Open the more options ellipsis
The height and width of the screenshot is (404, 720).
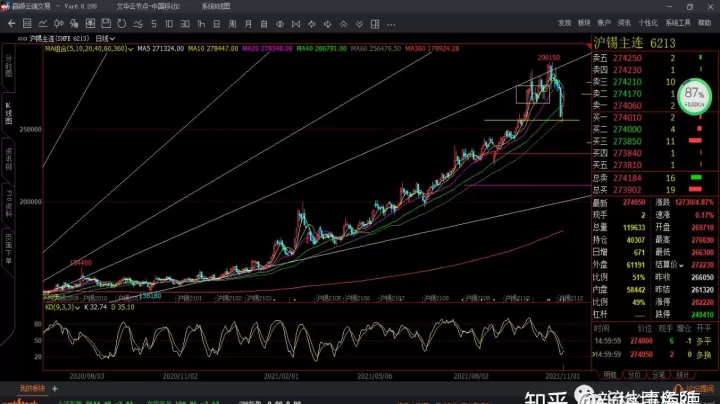[x=391, y=24]
